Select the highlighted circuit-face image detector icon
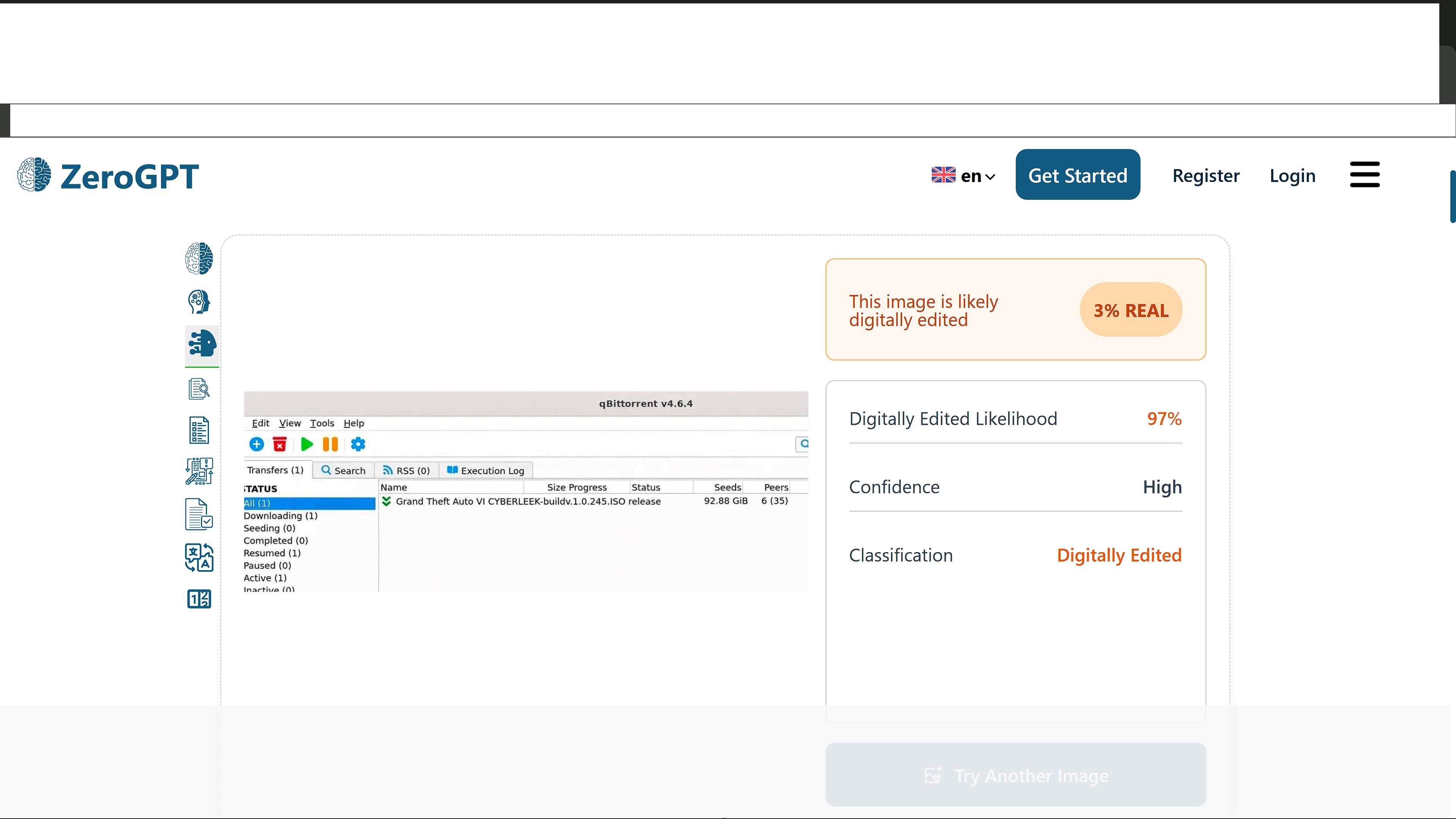1456x819 pixels. [x=202, y=343]
